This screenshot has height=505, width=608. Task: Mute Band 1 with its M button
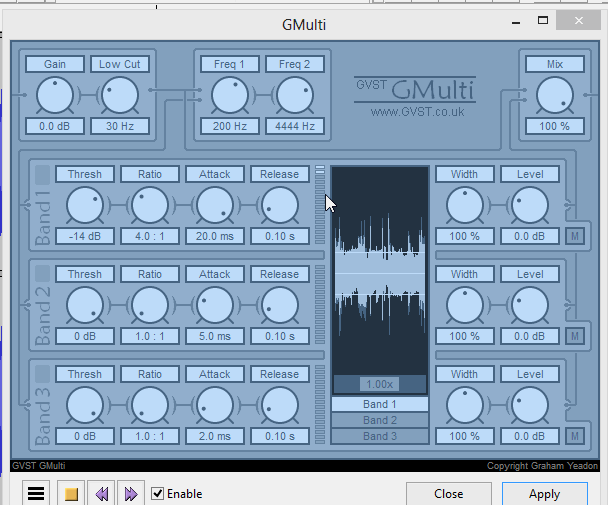(x=575, y=236)
